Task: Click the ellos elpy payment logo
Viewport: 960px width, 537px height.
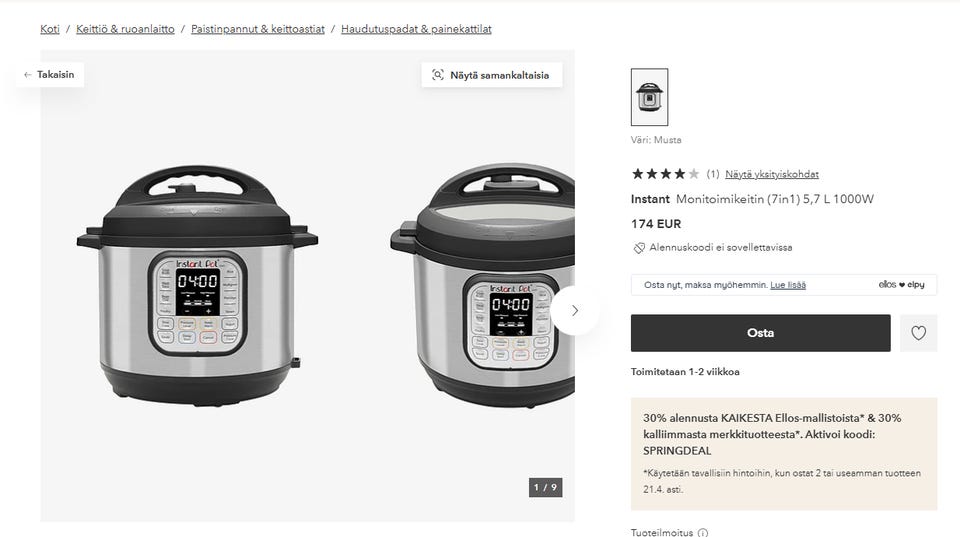Action: coord(901,285)
